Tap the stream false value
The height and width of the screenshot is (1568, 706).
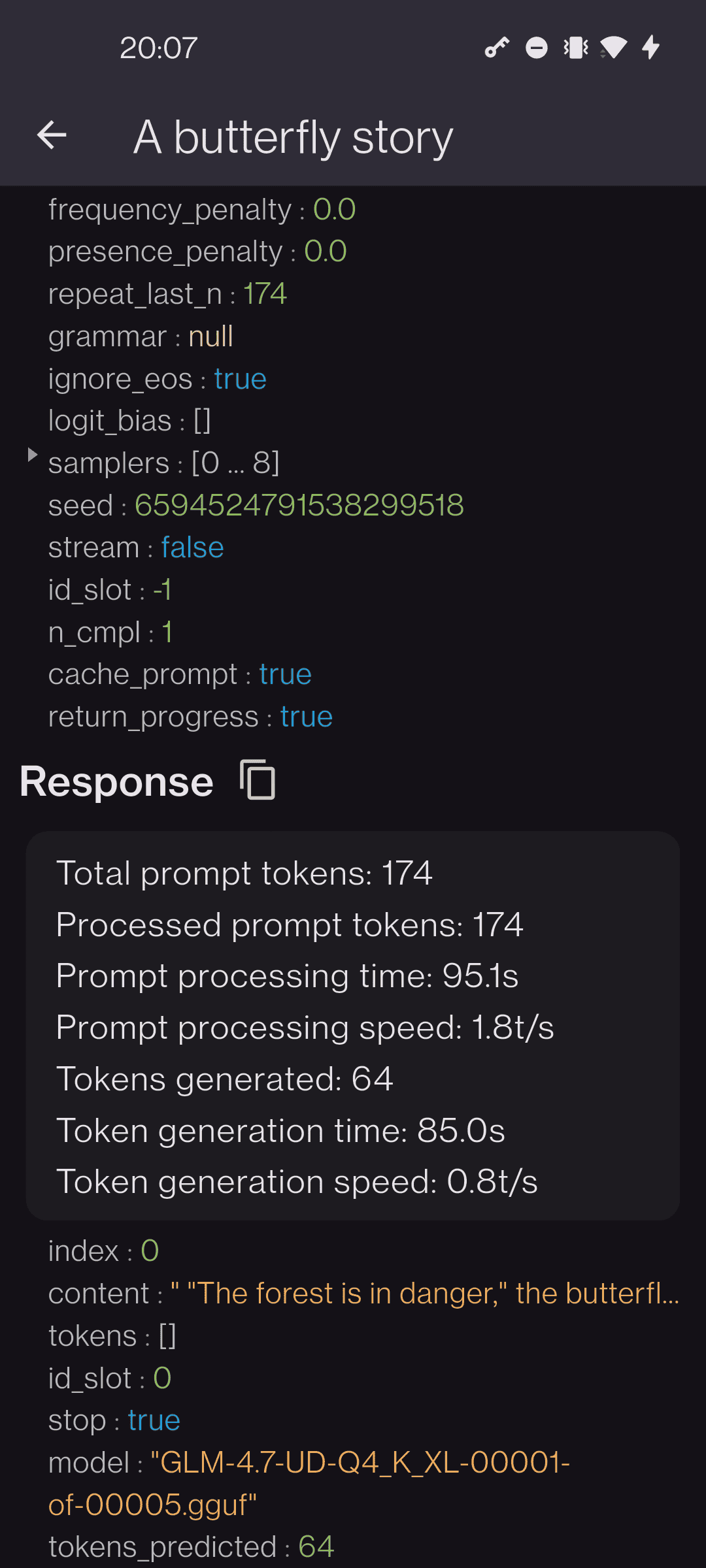(192, 547)
